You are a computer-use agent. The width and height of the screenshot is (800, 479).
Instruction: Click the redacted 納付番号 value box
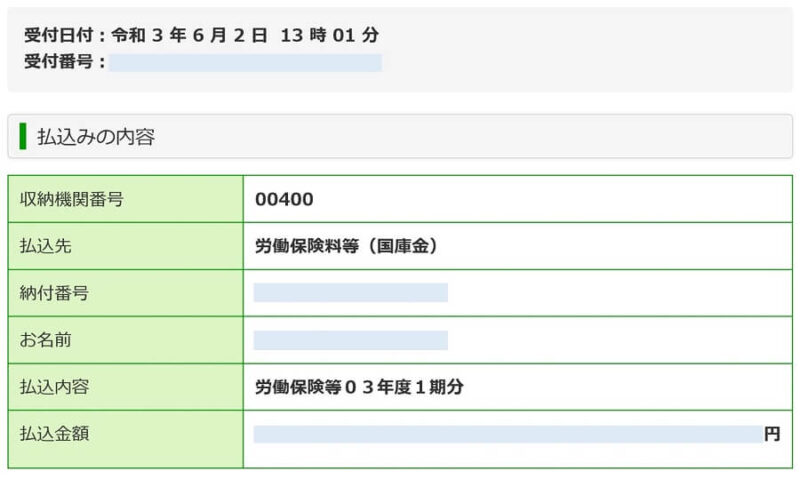351,293
